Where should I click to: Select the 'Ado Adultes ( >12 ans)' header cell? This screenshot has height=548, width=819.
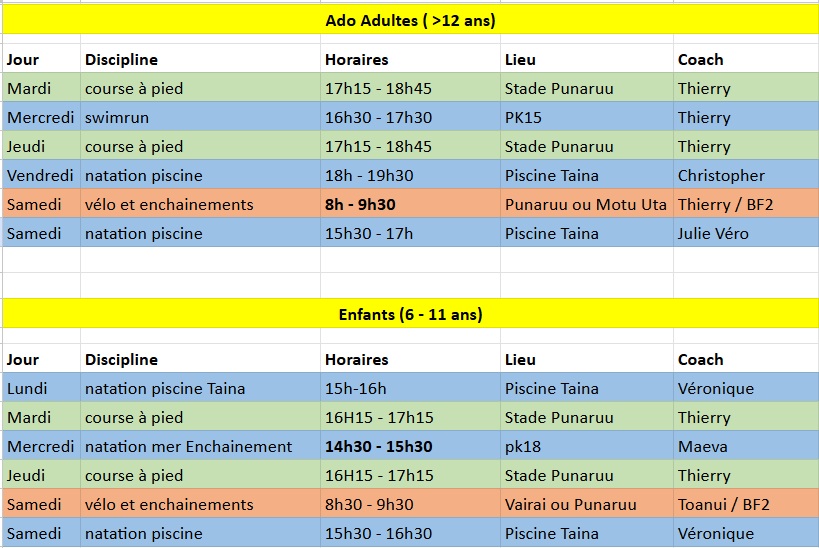click(410, 20)
